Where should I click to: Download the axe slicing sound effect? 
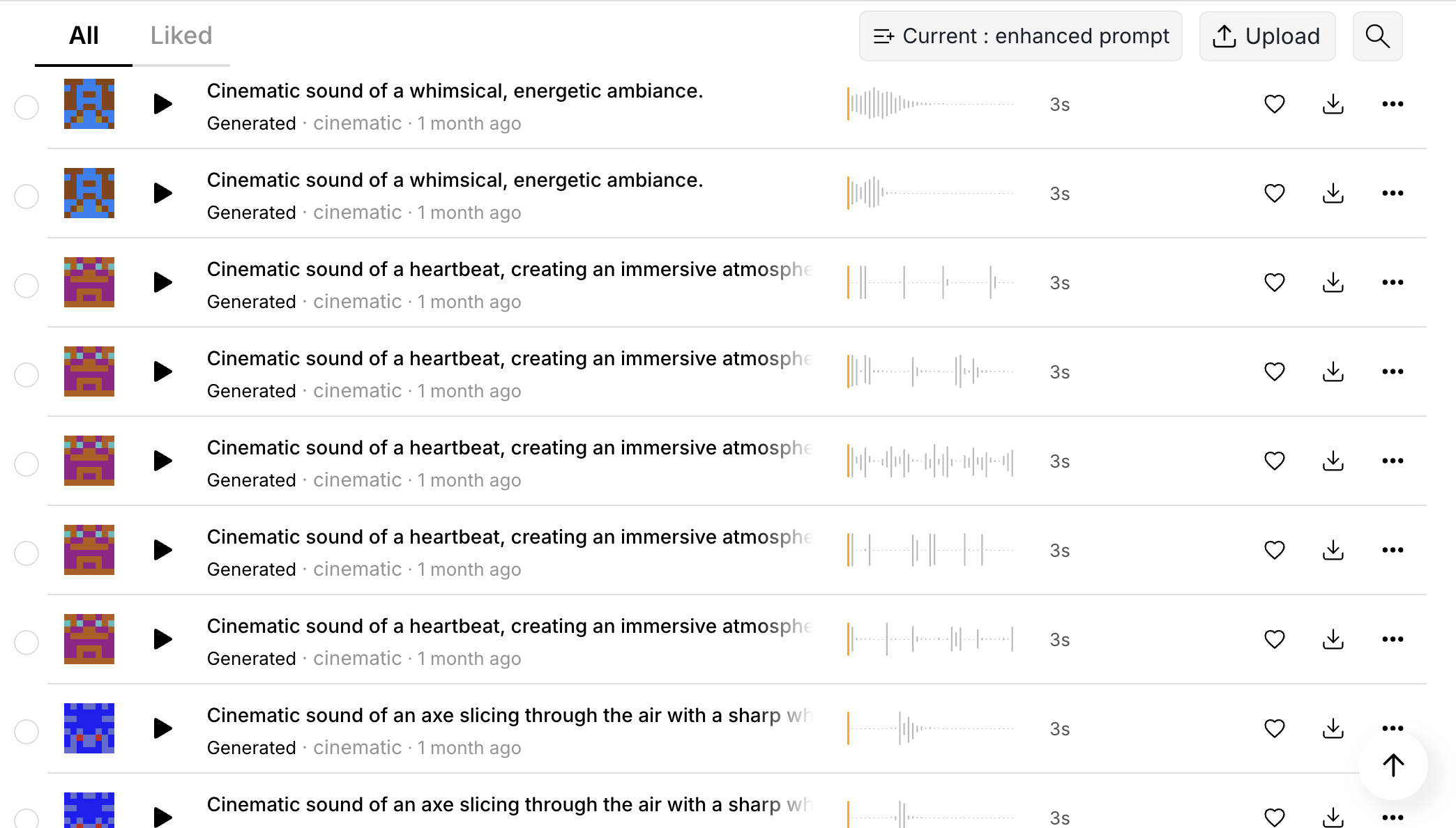[1333, 728]
